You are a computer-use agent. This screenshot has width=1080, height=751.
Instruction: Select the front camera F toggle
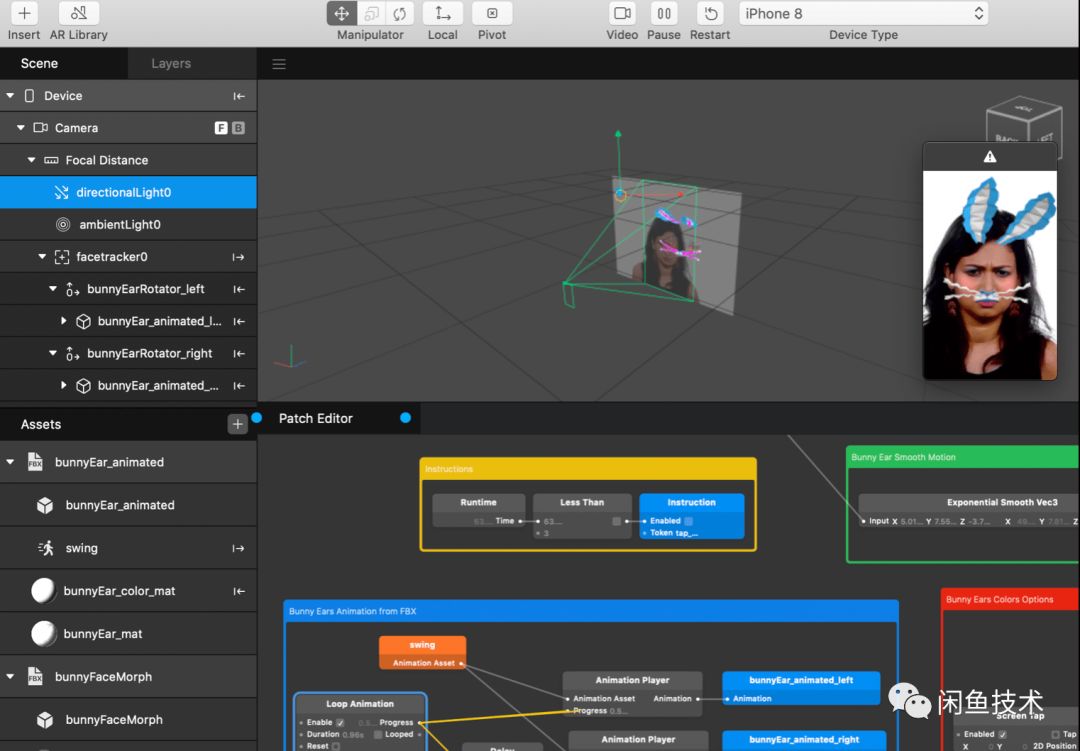pyautogui.click(x=221, y=128)
